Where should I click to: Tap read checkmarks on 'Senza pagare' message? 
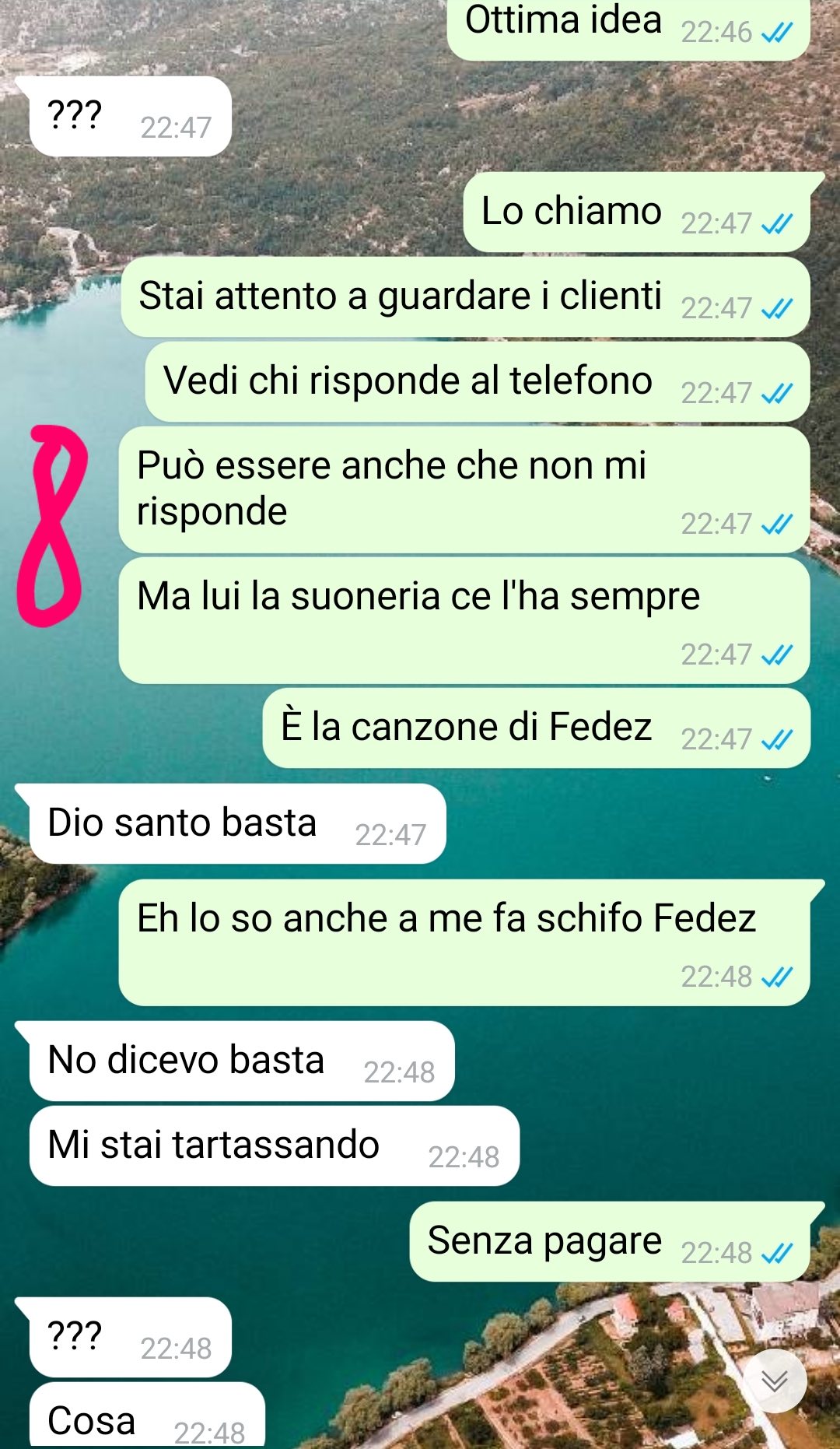click(777, 1254)
